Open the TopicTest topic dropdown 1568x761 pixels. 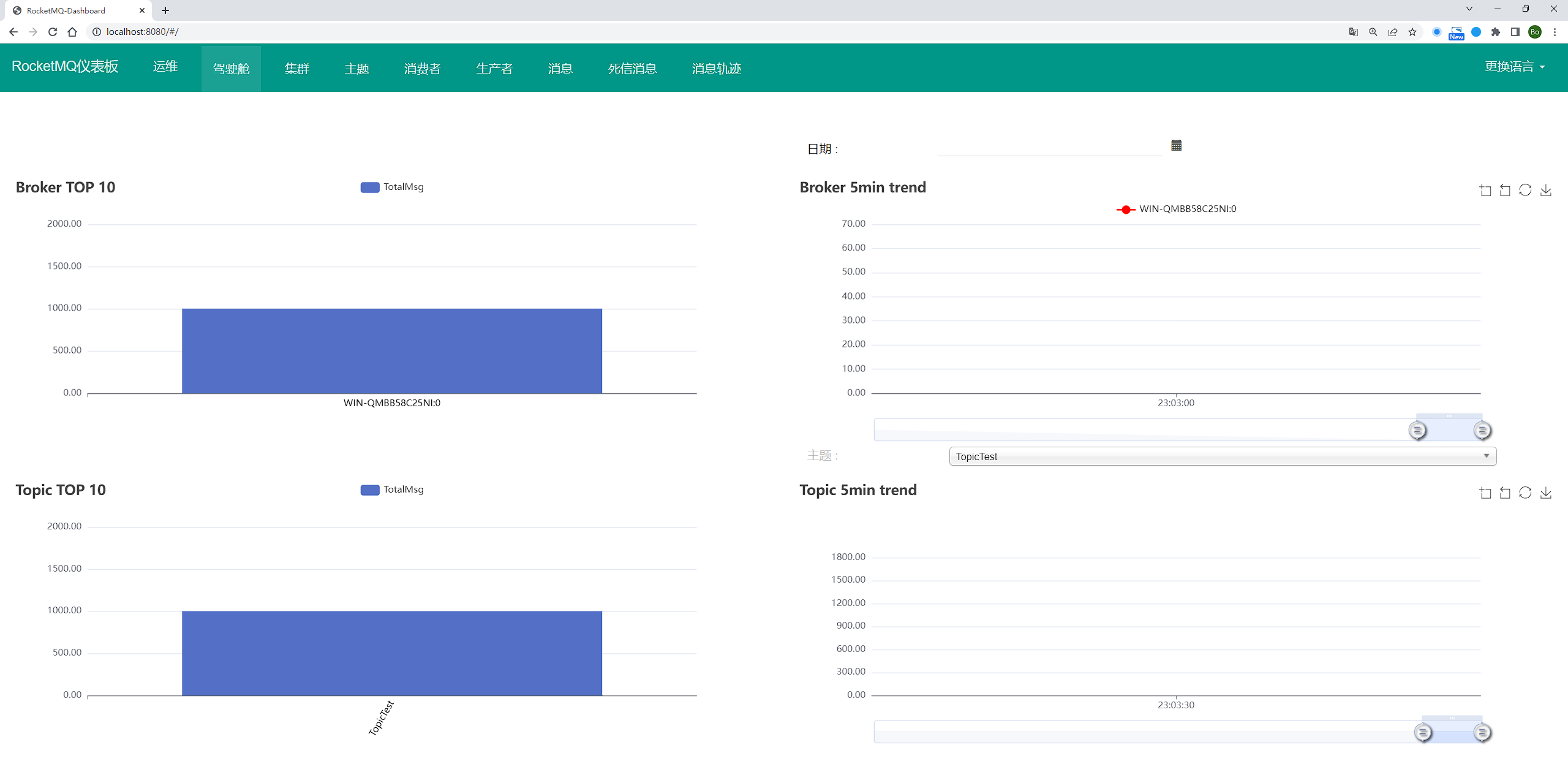point(1222,456)
